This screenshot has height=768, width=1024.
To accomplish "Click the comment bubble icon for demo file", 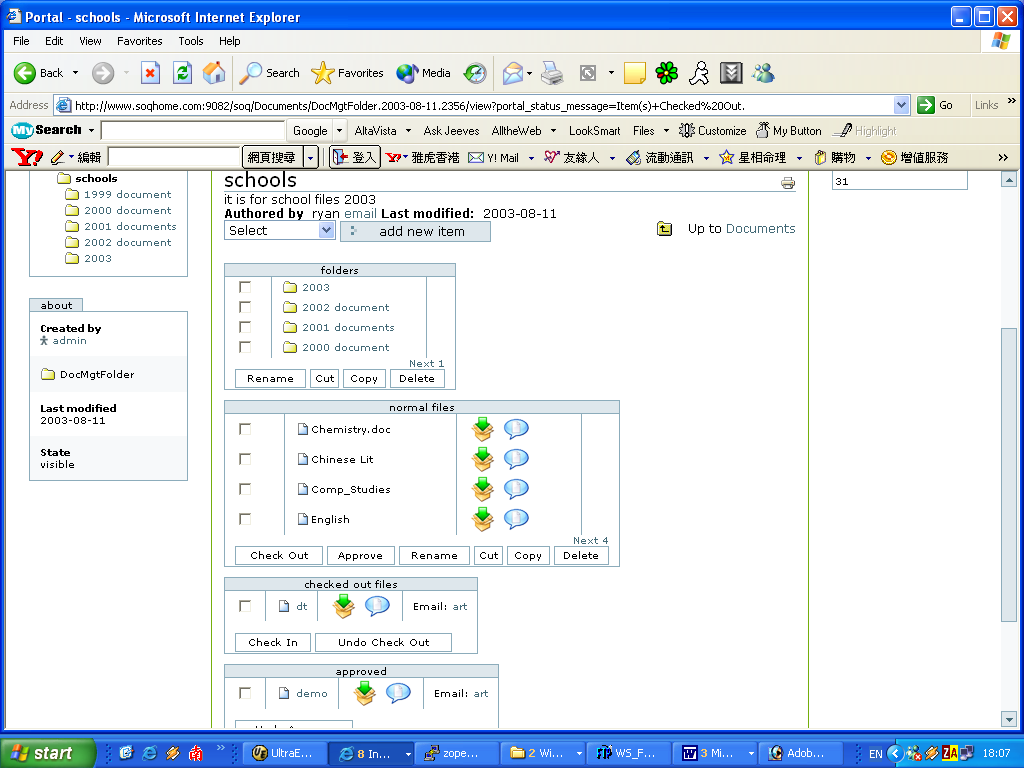I will click(x=398, y=693).
